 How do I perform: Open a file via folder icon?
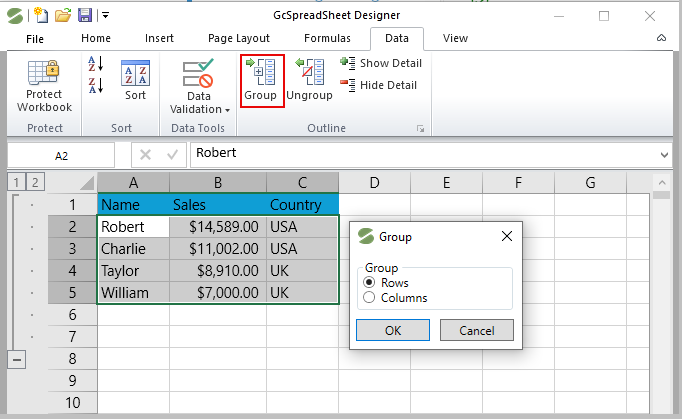[63, 16]
